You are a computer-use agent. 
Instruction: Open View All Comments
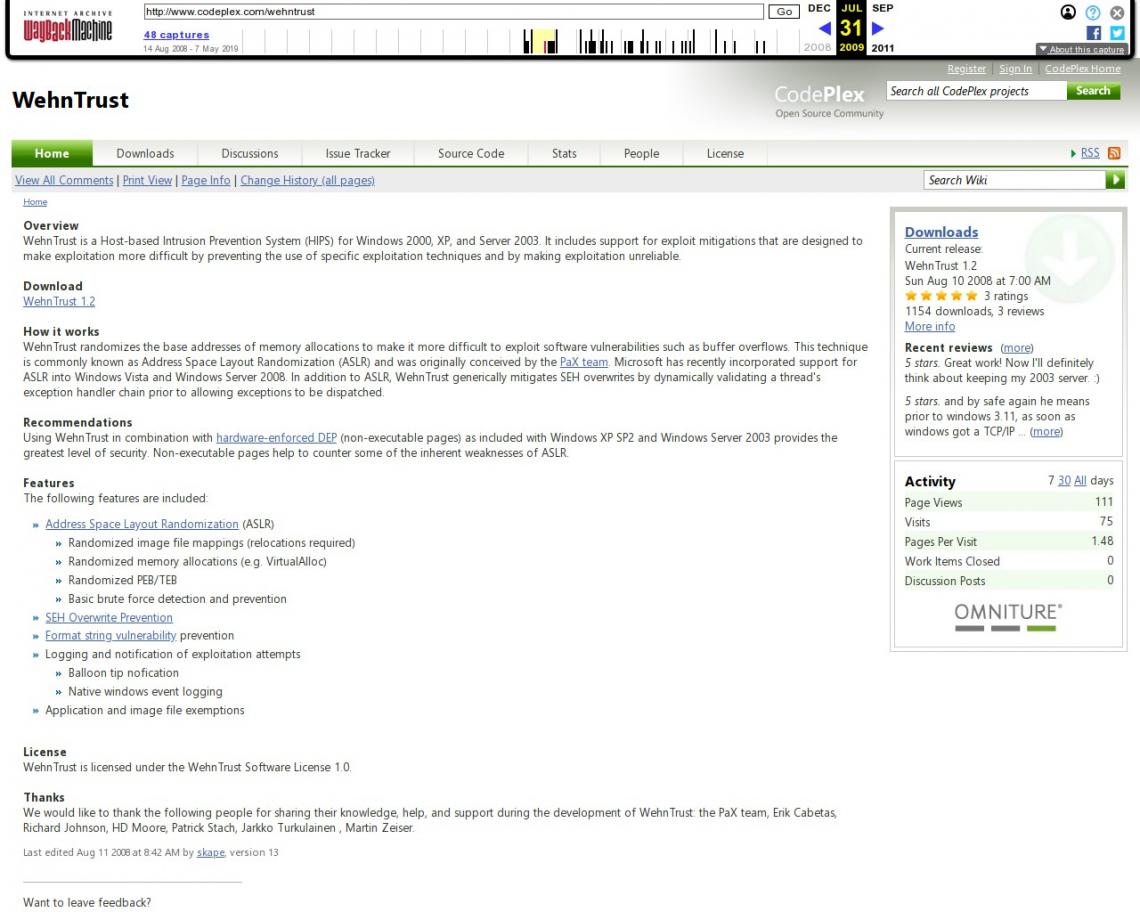[x=64, y=180]
